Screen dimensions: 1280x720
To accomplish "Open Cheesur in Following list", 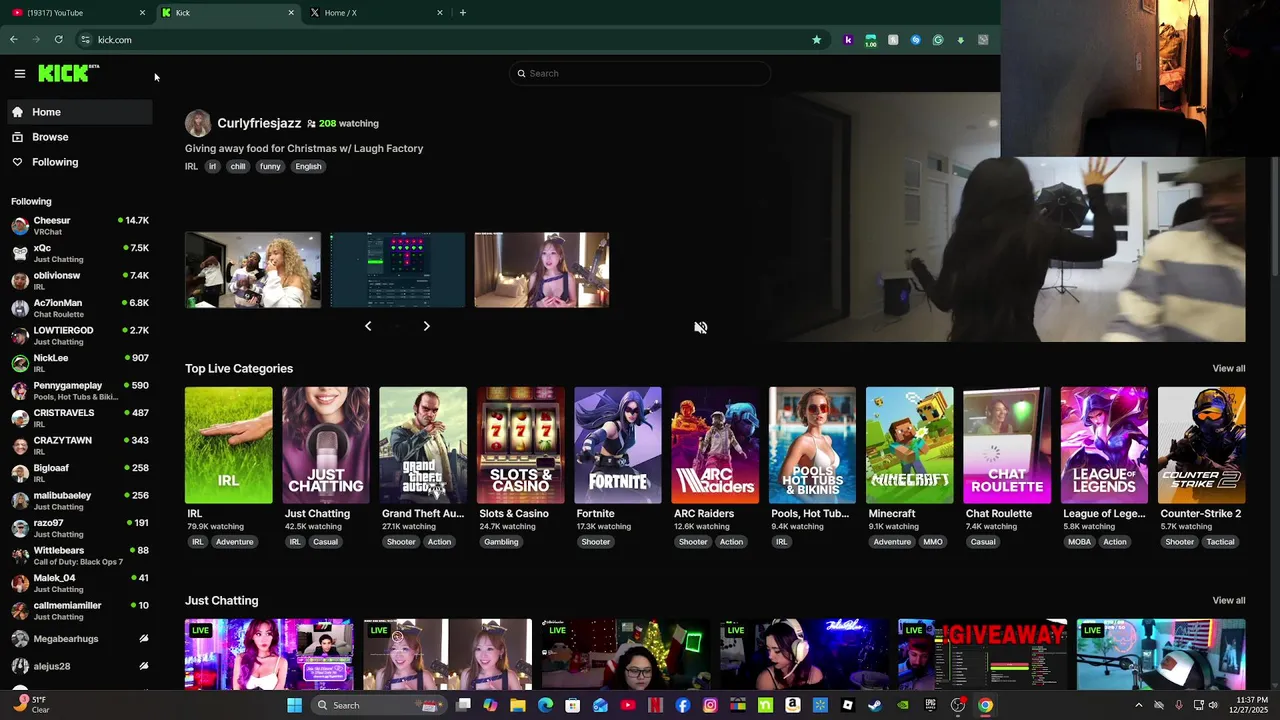I will 80,225.
